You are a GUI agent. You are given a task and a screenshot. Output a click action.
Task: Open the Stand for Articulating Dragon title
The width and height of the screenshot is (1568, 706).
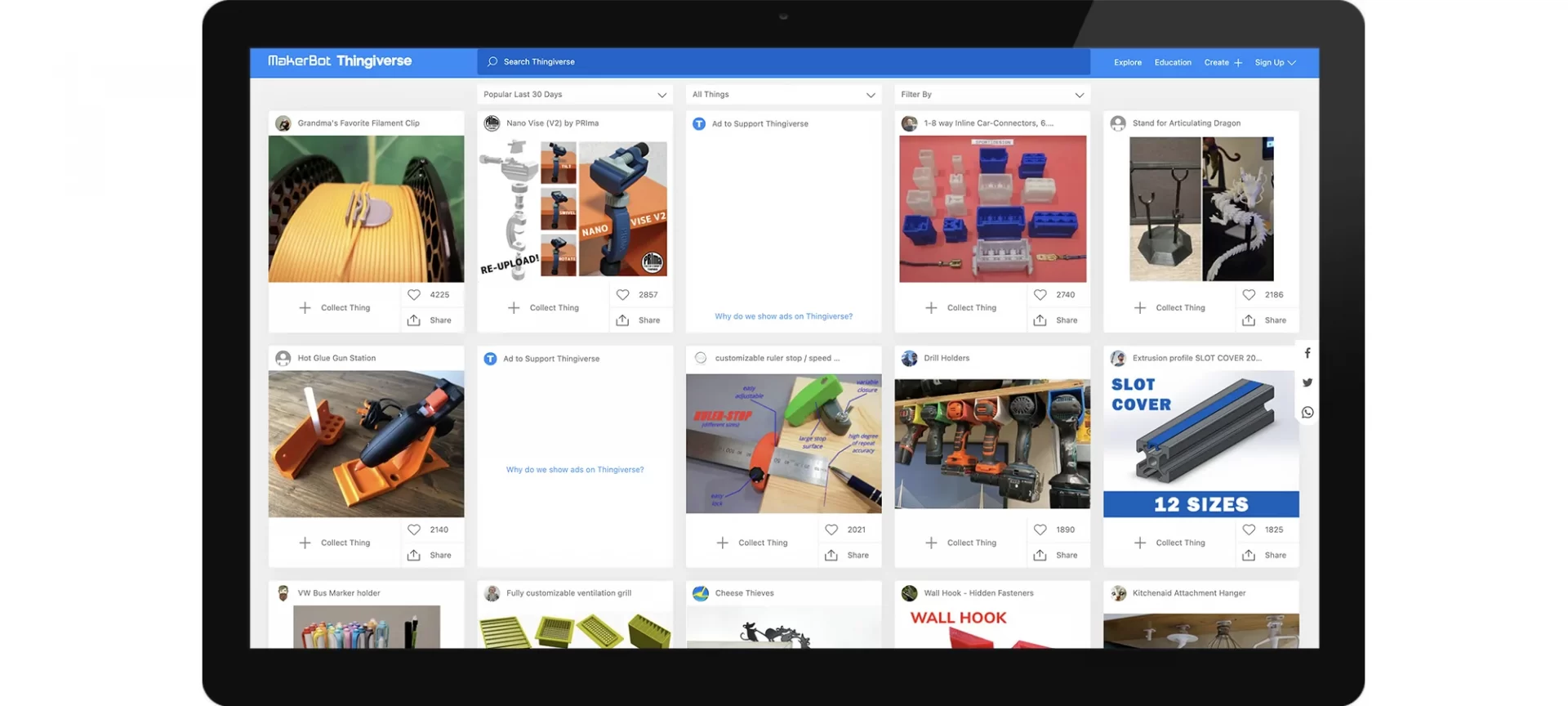(x=1187, y=123)
